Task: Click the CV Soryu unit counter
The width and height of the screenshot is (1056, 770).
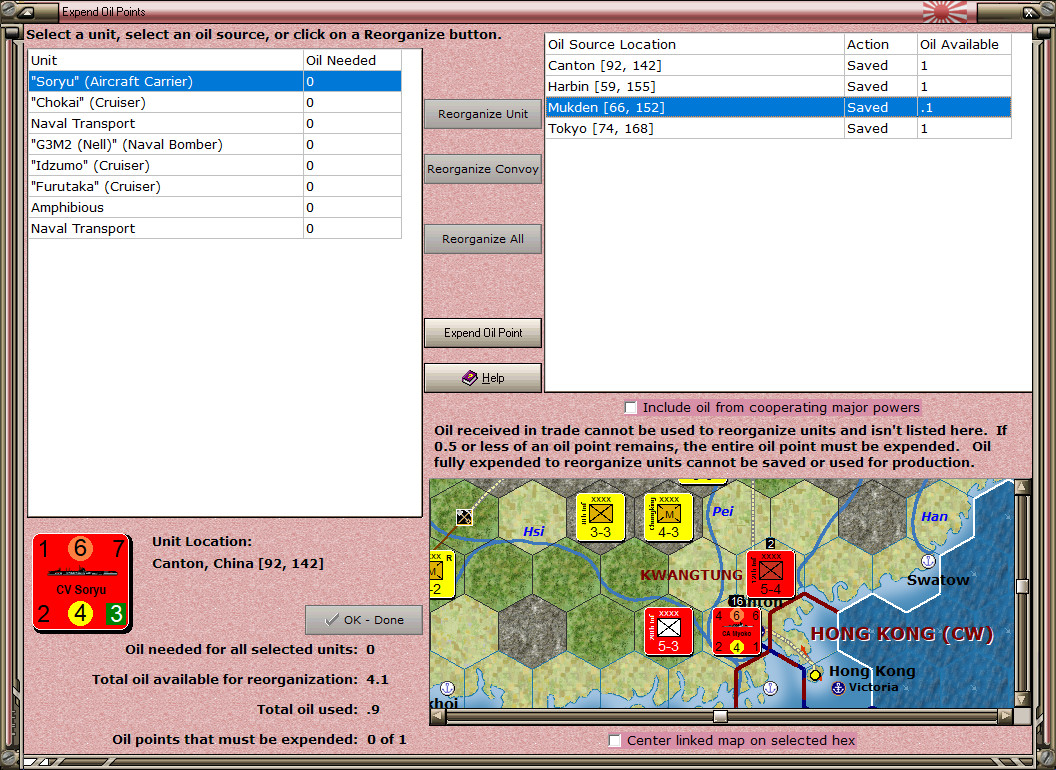Action: point(81,581)
